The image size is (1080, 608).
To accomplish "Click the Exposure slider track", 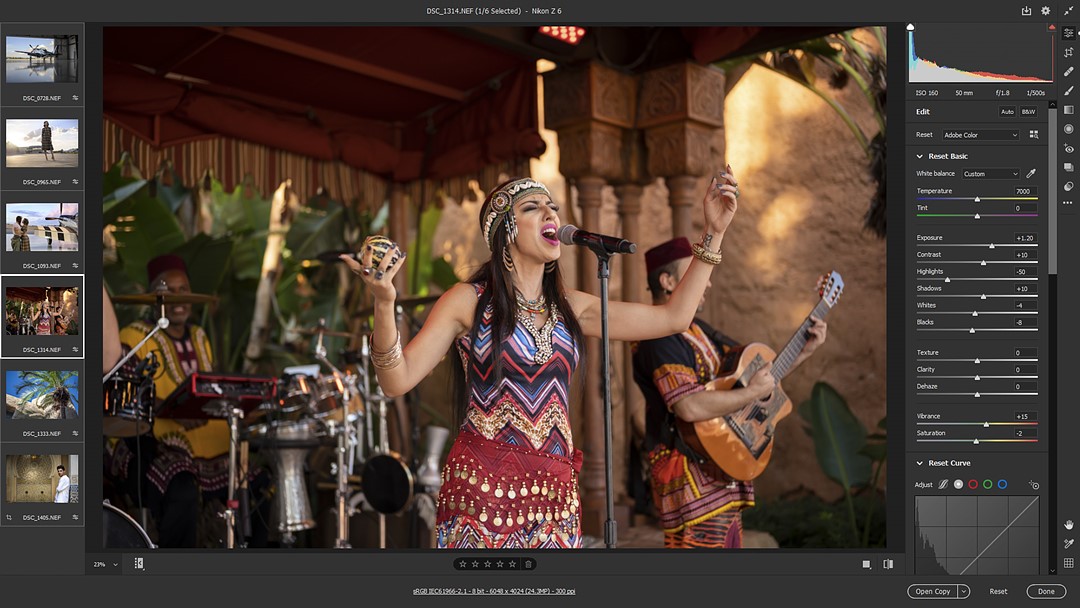I will [x=977, y=246].
